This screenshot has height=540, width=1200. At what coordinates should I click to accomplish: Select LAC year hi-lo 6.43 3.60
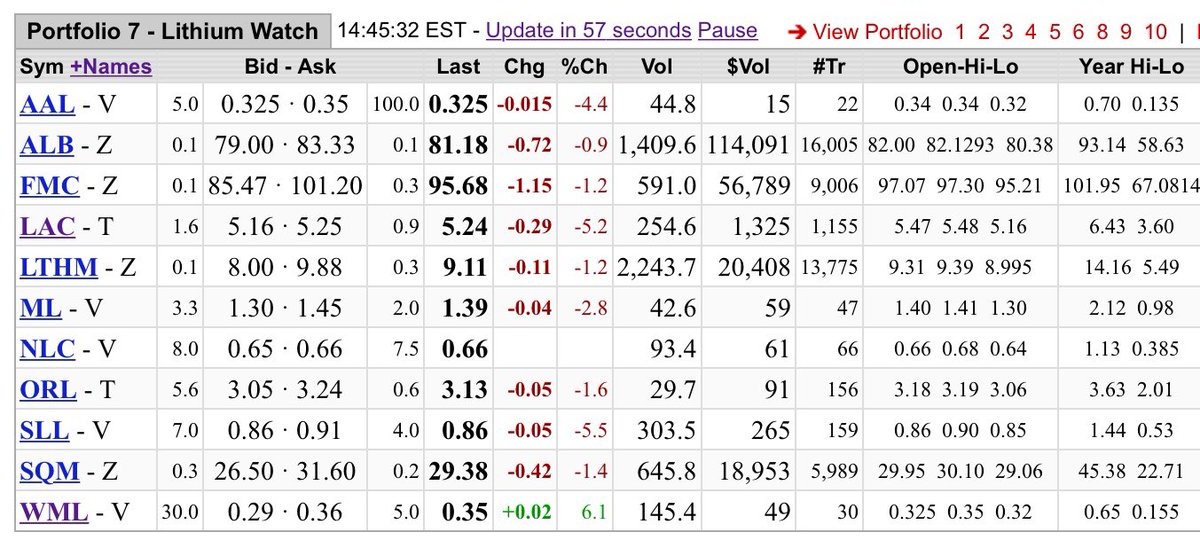click(x=1132, y=226)
